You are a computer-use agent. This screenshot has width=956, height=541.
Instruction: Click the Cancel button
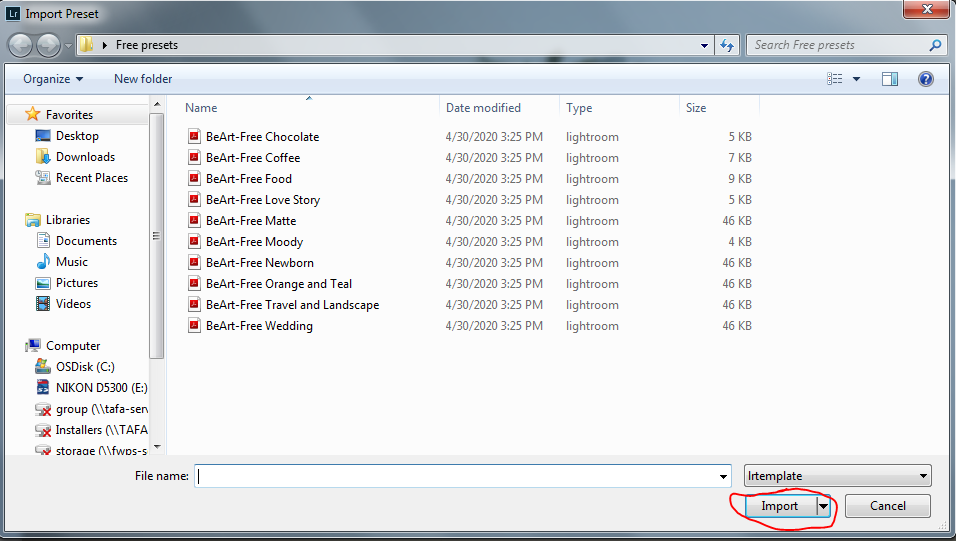[888, 506]
